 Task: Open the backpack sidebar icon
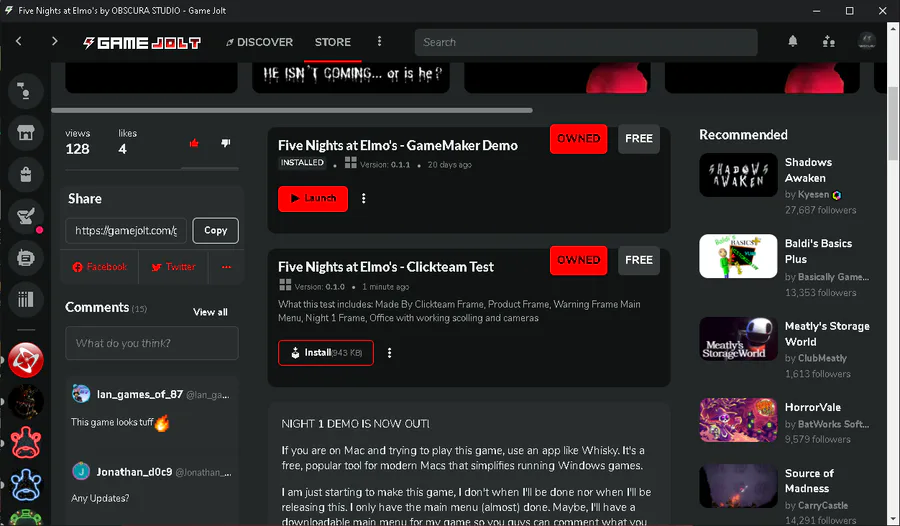point(25,174)
